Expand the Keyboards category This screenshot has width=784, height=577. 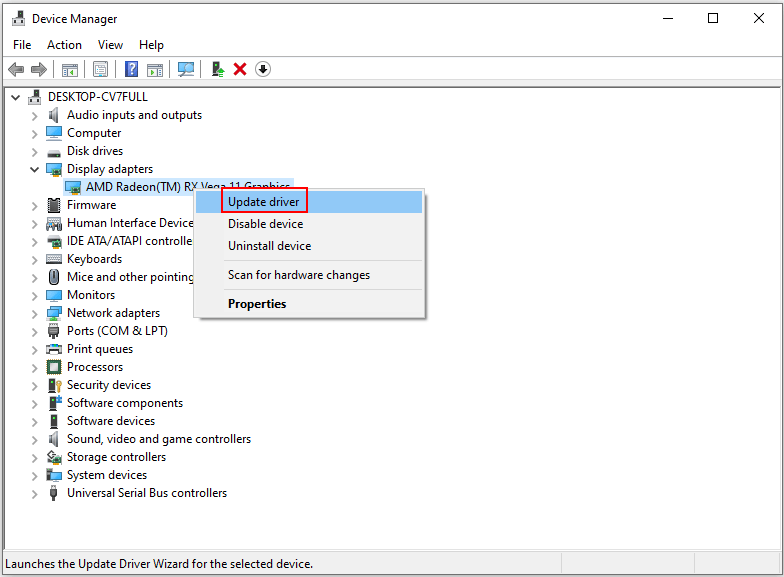[34, 260]
